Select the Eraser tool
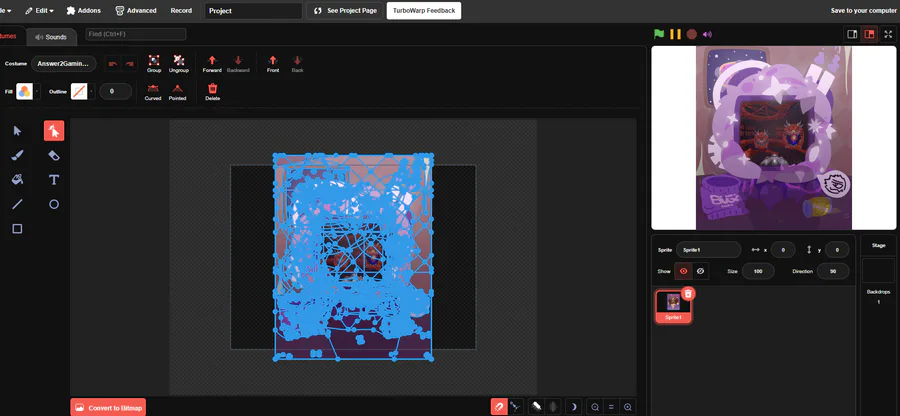900x416 pixels. coord(54,155)
